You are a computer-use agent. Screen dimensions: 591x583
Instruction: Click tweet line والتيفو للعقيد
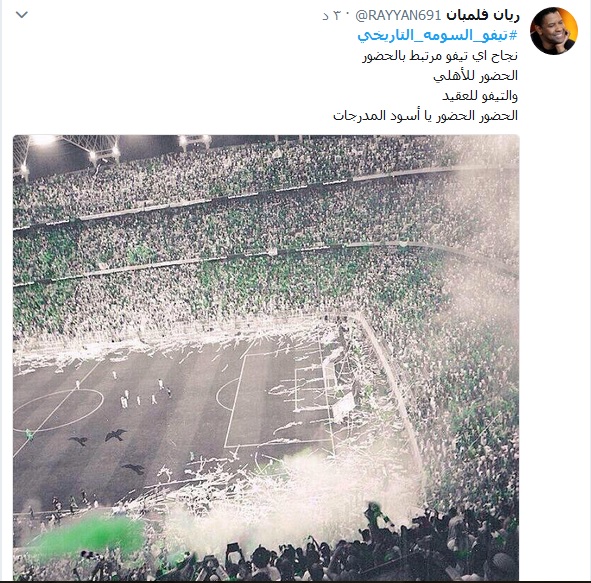480,96
